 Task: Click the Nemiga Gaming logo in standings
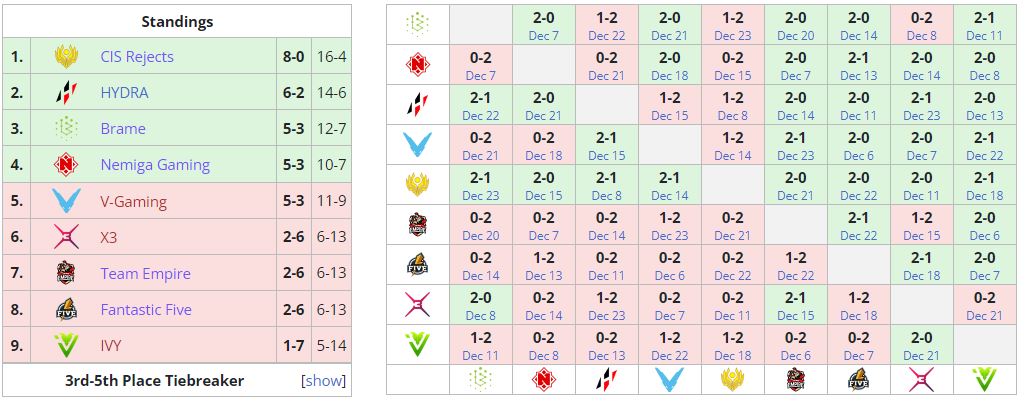[x=66, y=165]
